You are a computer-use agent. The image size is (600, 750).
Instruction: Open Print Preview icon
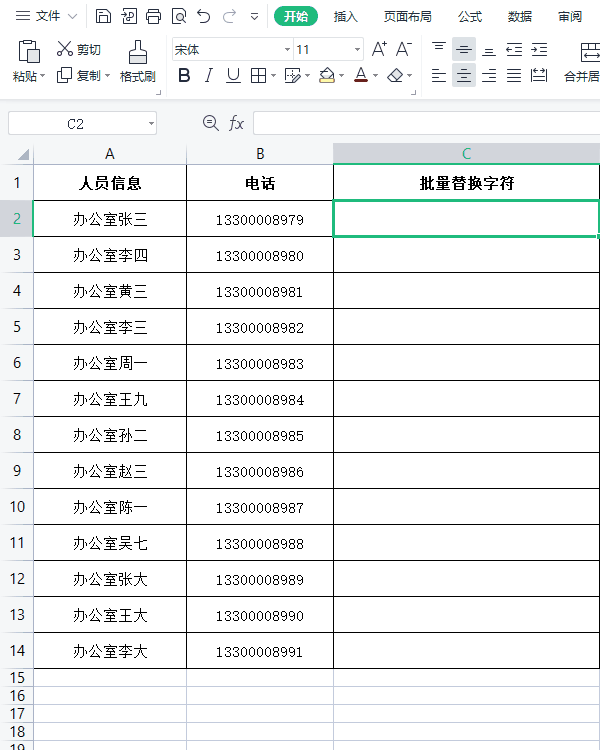tap(179, 16)
